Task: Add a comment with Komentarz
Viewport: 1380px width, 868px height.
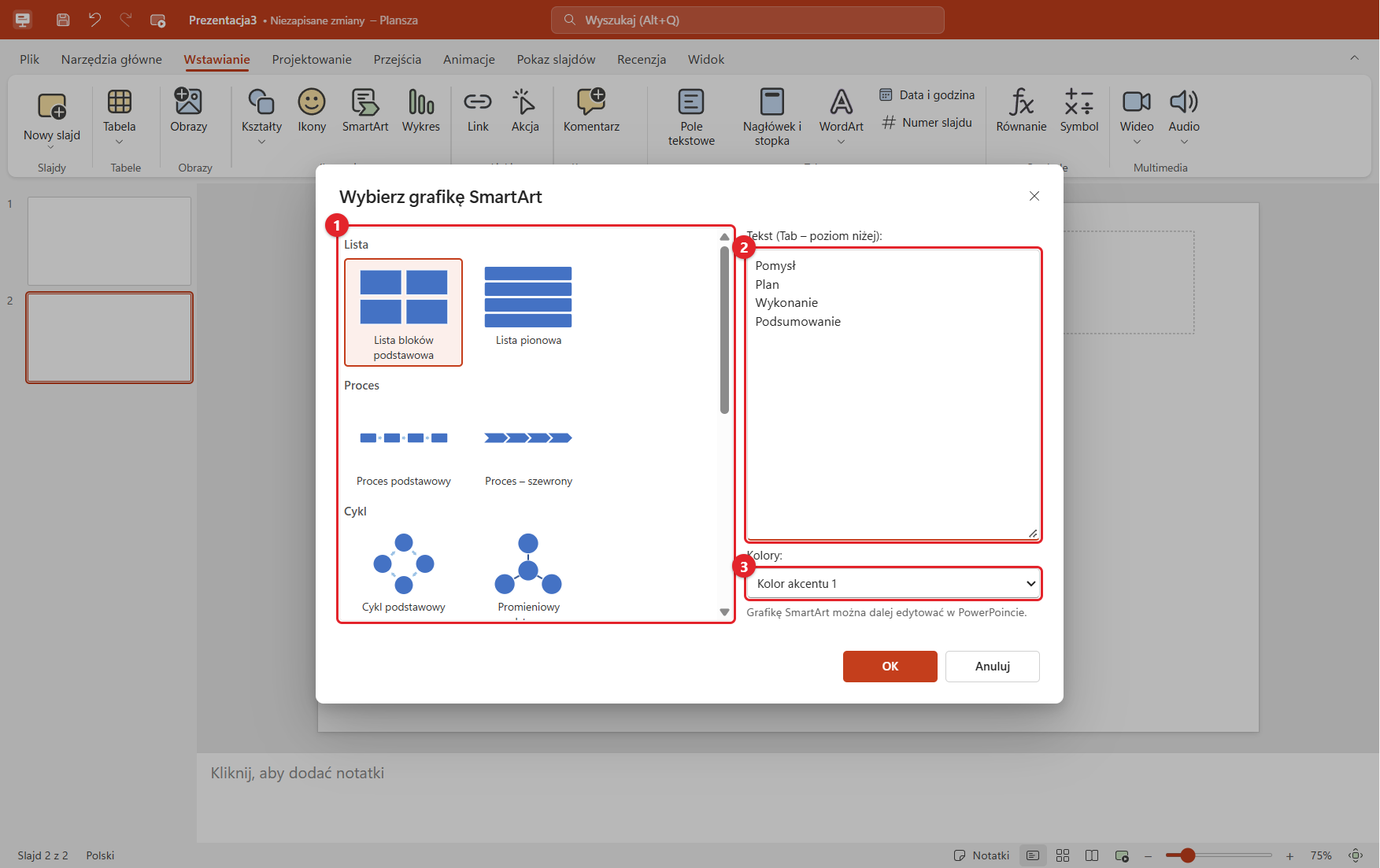Action: pyautogui.click(x=591, y=111)
